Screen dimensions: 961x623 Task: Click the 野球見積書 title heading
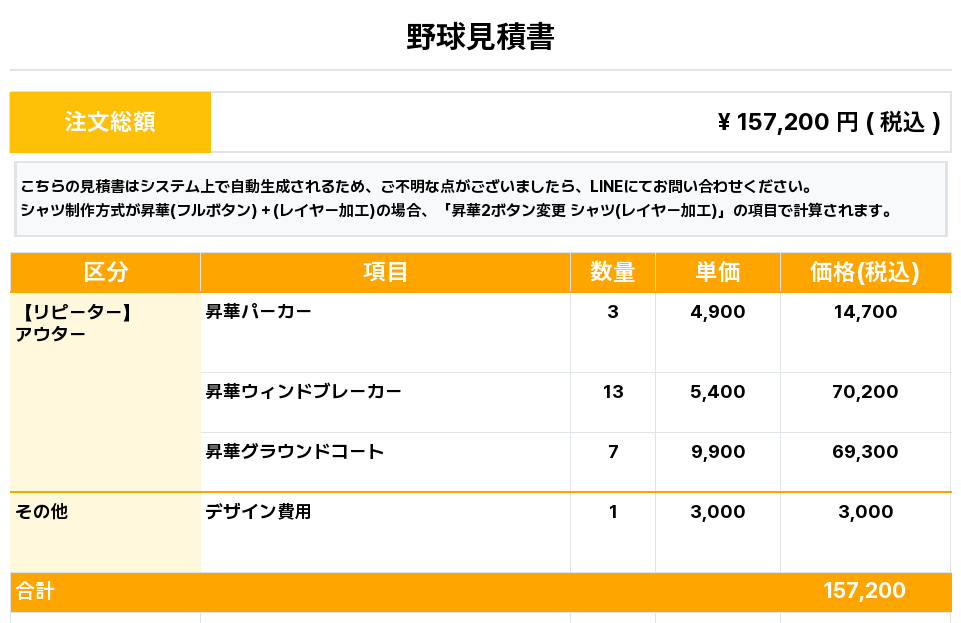coord(480,37)
